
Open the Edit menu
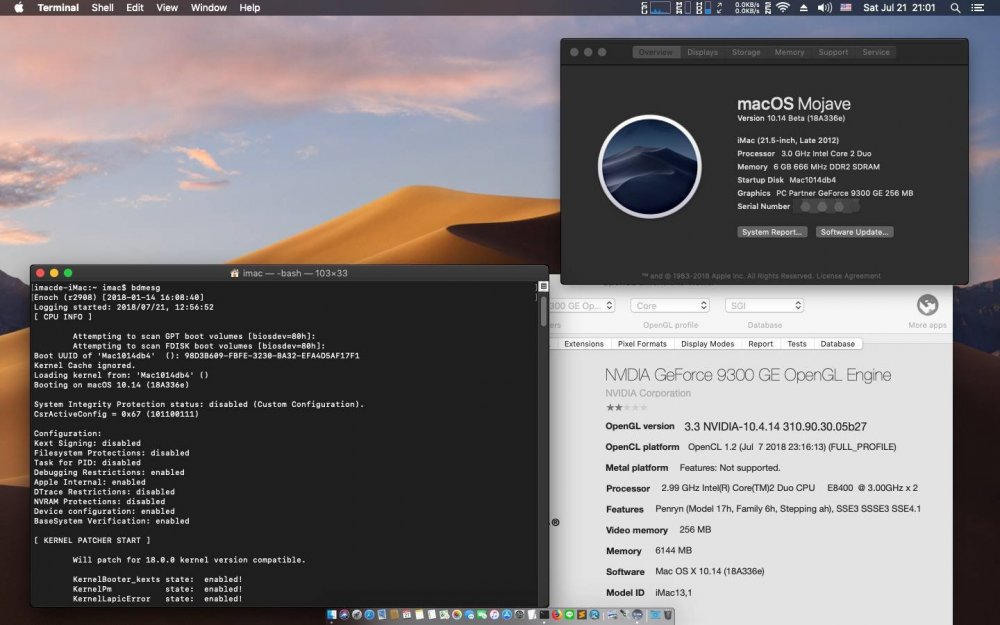[x=135, y=8]
